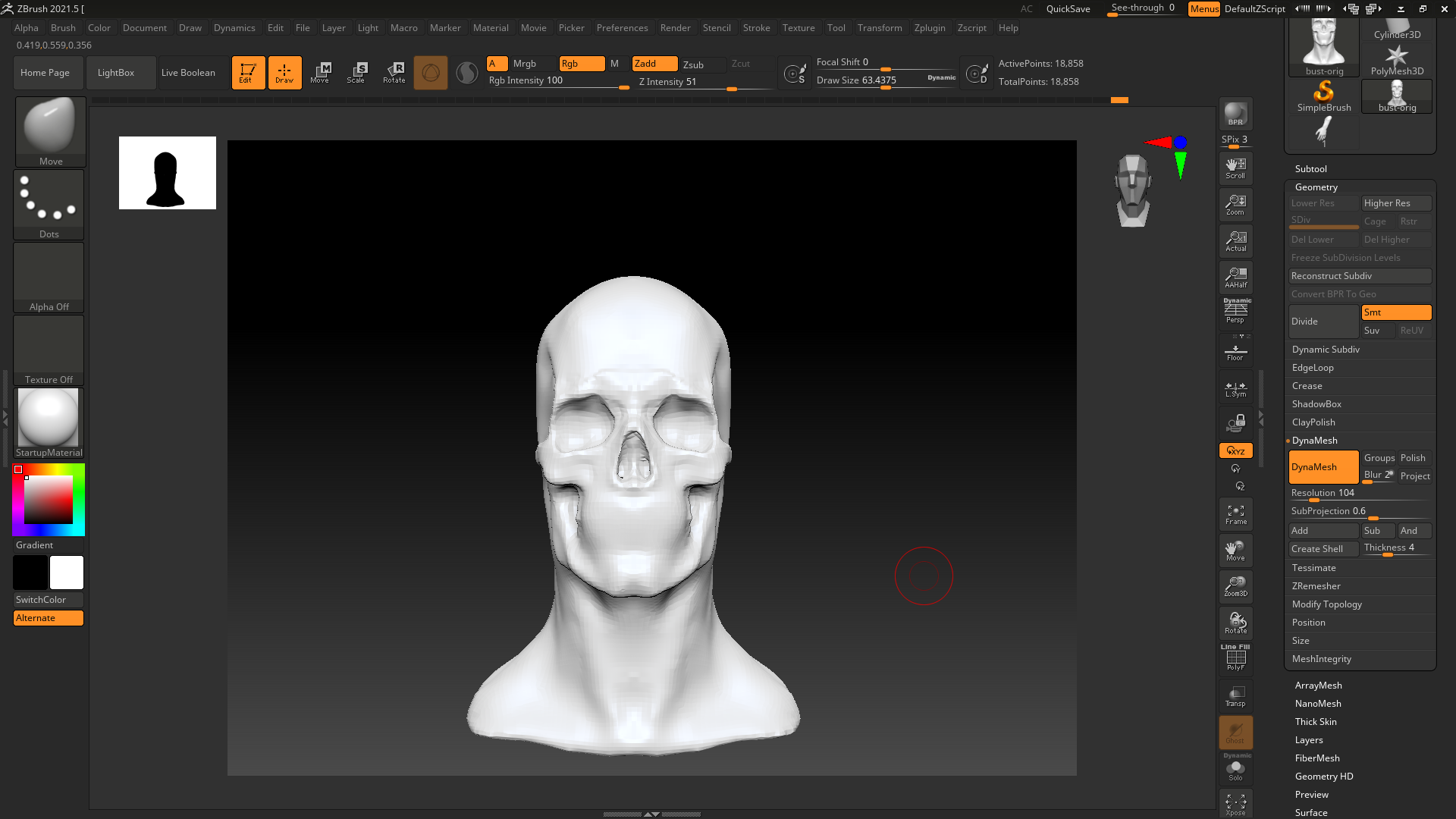Viewport: 1456px width, 819px height.
Task: Expand the ZRemesher section
Action: tap(1316, 586)
